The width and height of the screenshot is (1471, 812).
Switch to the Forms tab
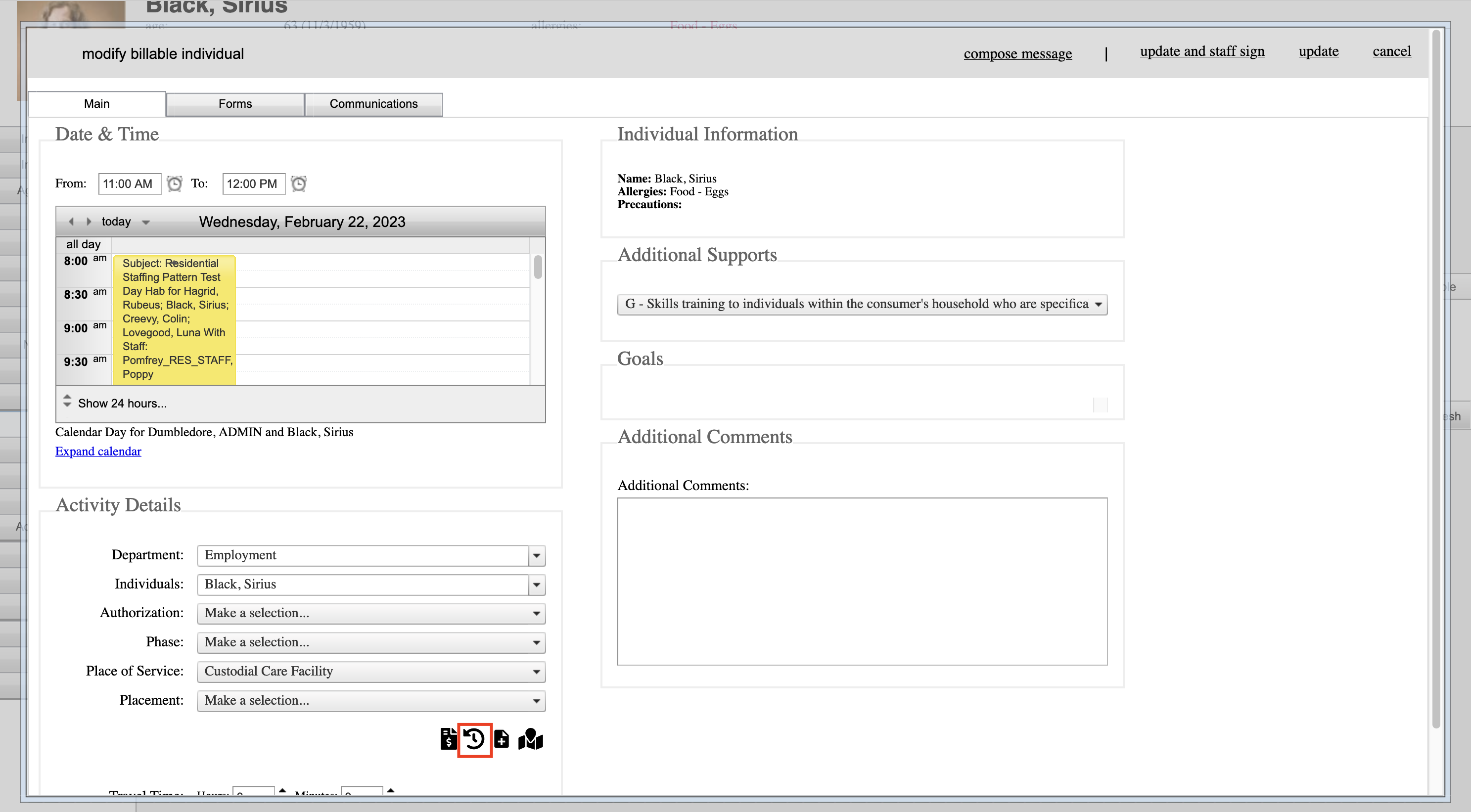(235, 104)
